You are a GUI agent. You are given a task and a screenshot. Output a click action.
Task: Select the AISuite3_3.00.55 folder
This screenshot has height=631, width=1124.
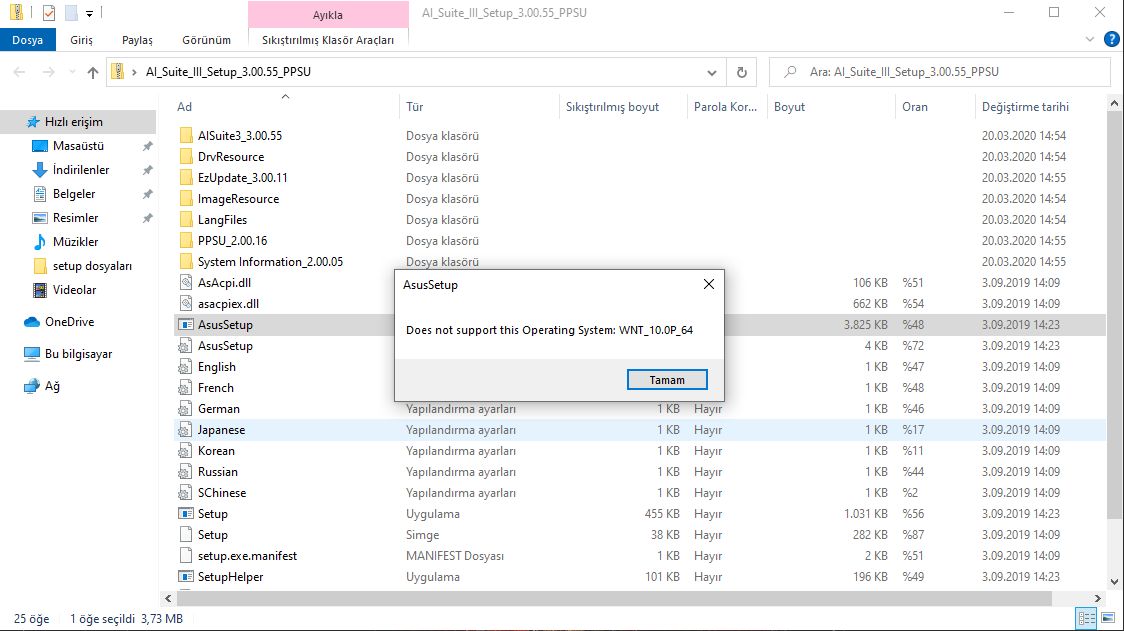click(x=239, y=136)
